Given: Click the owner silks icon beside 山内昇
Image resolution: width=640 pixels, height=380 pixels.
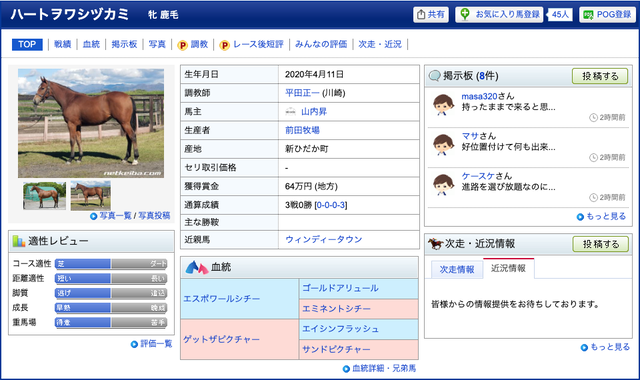Looking at the screenshot, I should pos(290,111).
